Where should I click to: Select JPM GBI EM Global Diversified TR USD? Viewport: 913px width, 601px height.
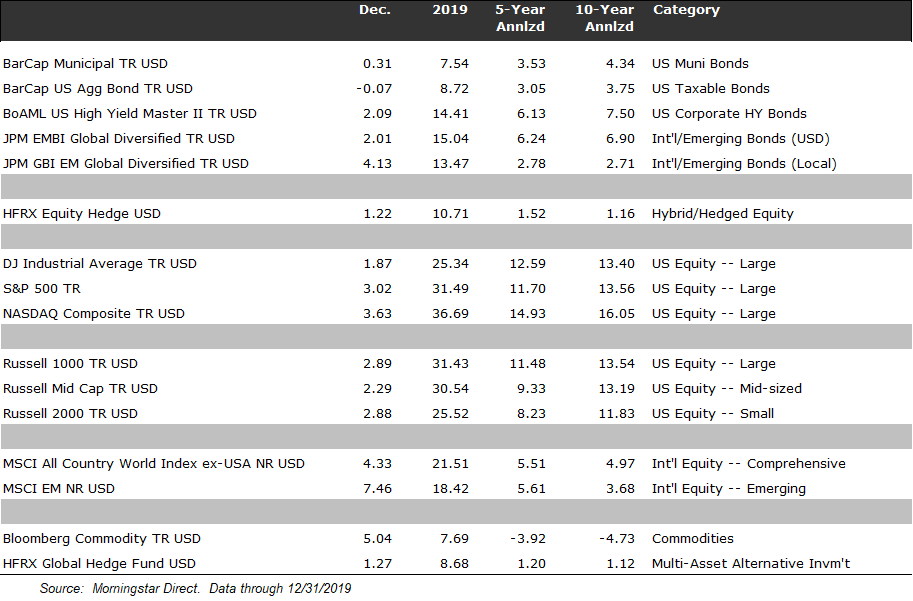coord(126,164)
